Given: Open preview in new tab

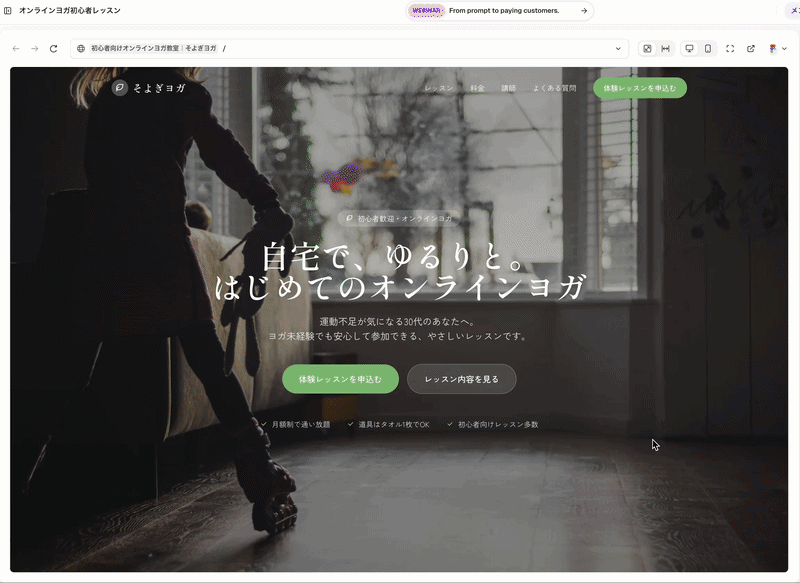Looking at the screenshot, I should [751, 48].
